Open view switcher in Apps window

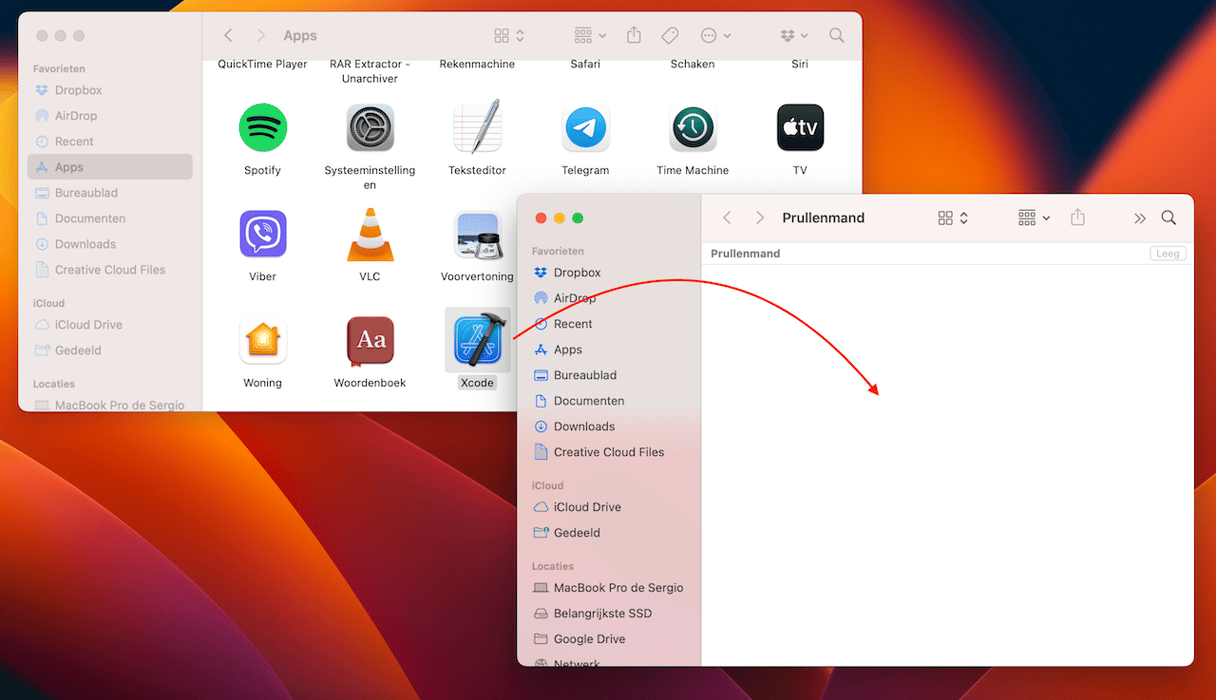click(x=508, y=36)
